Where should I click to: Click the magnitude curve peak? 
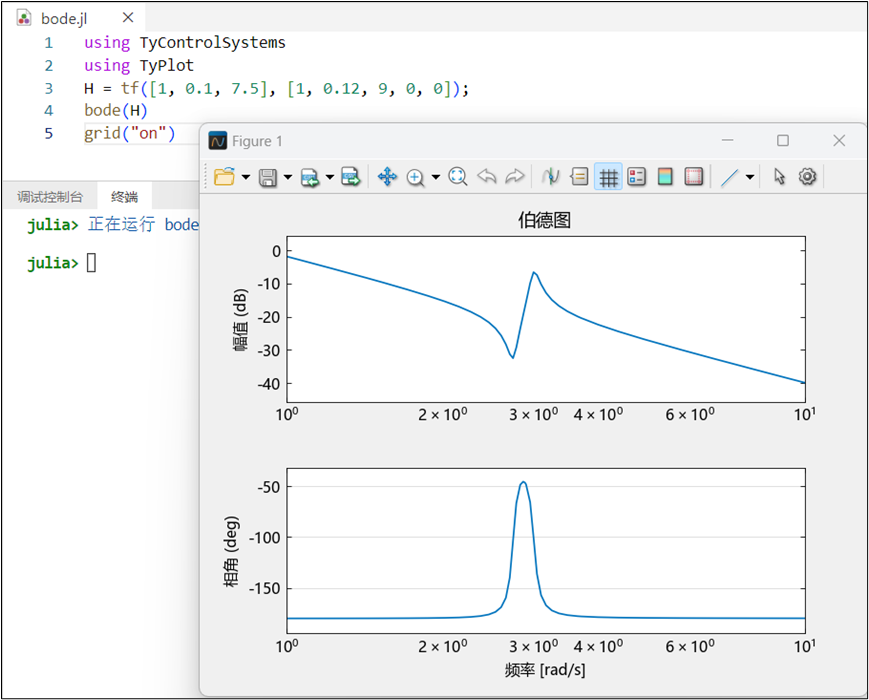pyautogui.click(x=534, y=272)
